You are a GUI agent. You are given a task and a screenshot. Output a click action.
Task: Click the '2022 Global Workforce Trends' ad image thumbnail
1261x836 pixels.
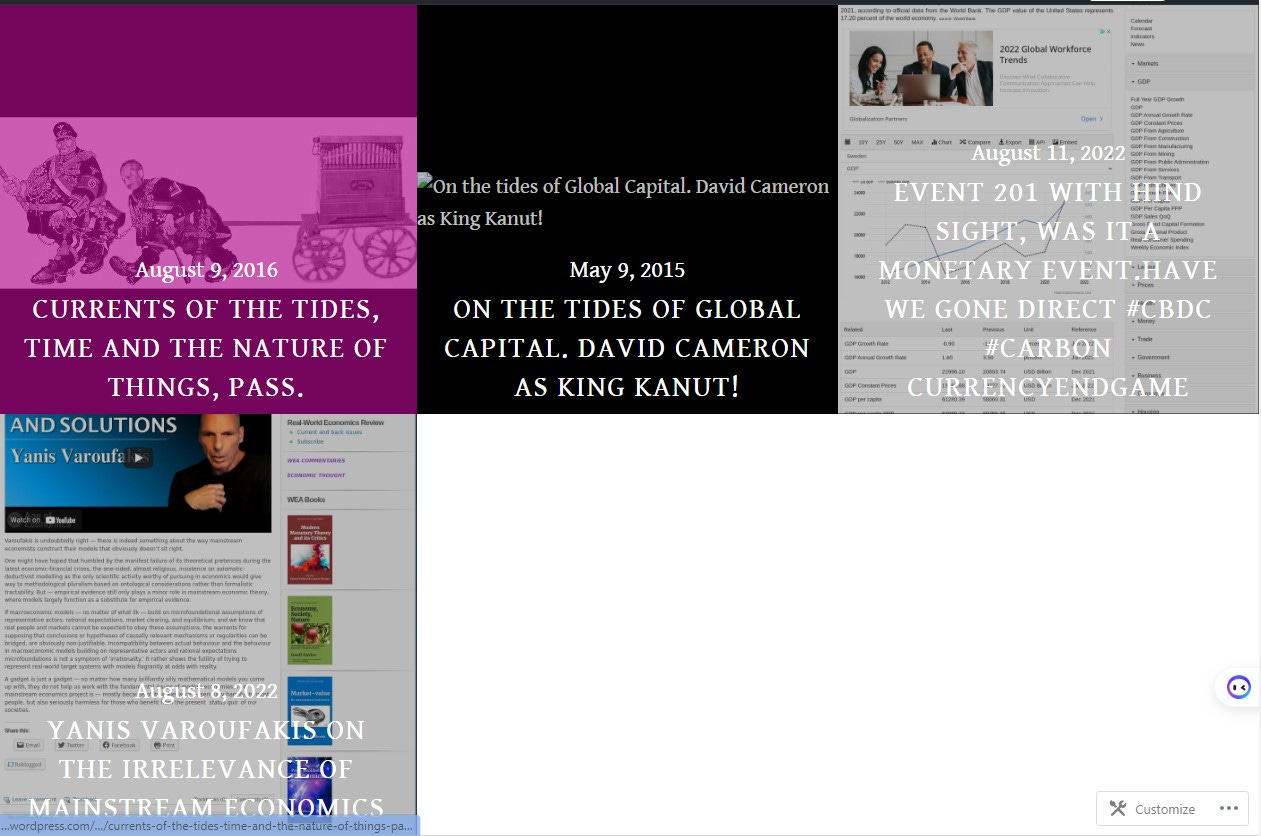pyautogui.click(x=921, y=68)
